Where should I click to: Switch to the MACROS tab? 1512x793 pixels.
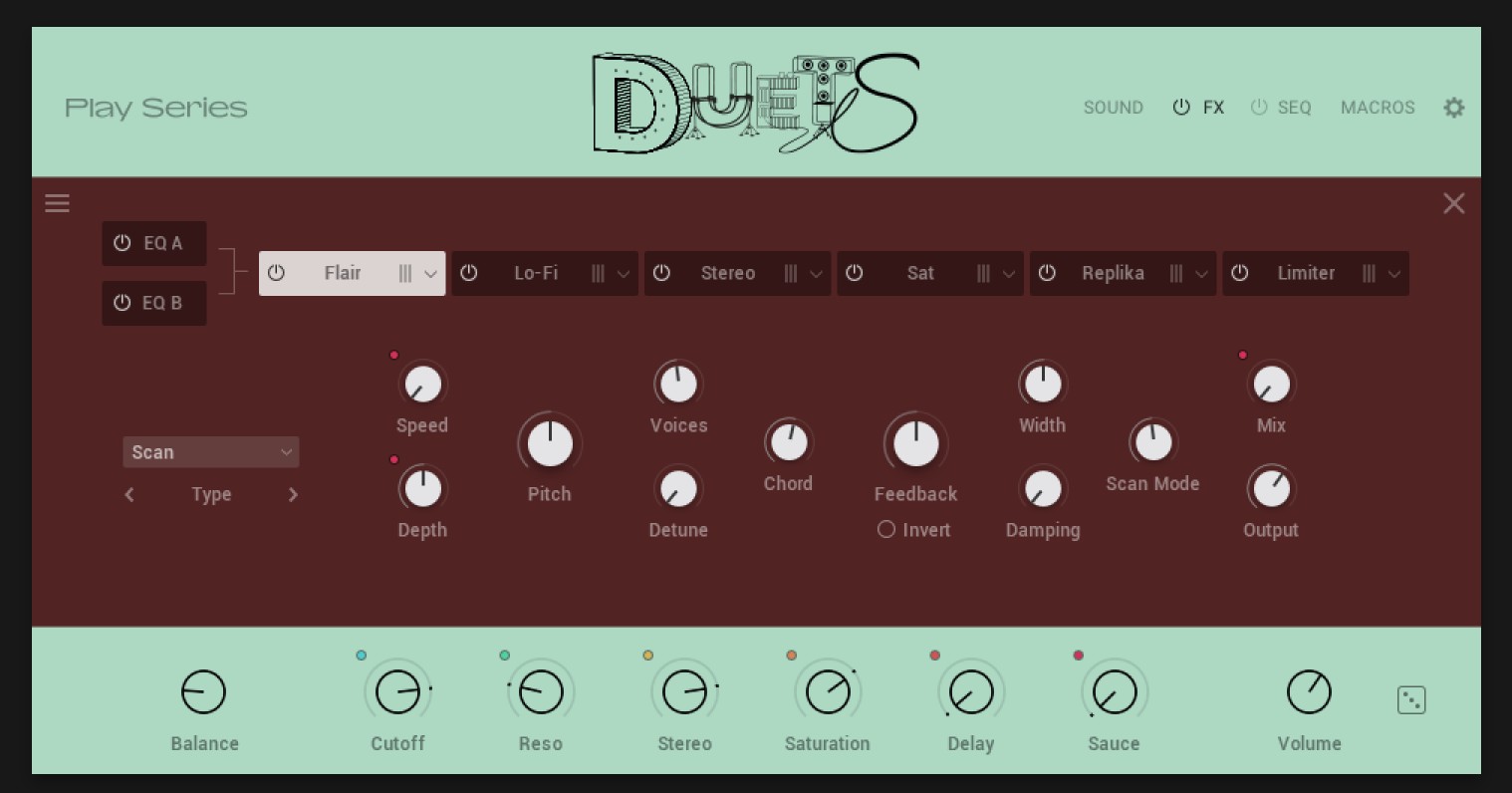(x=1378, y=108)
